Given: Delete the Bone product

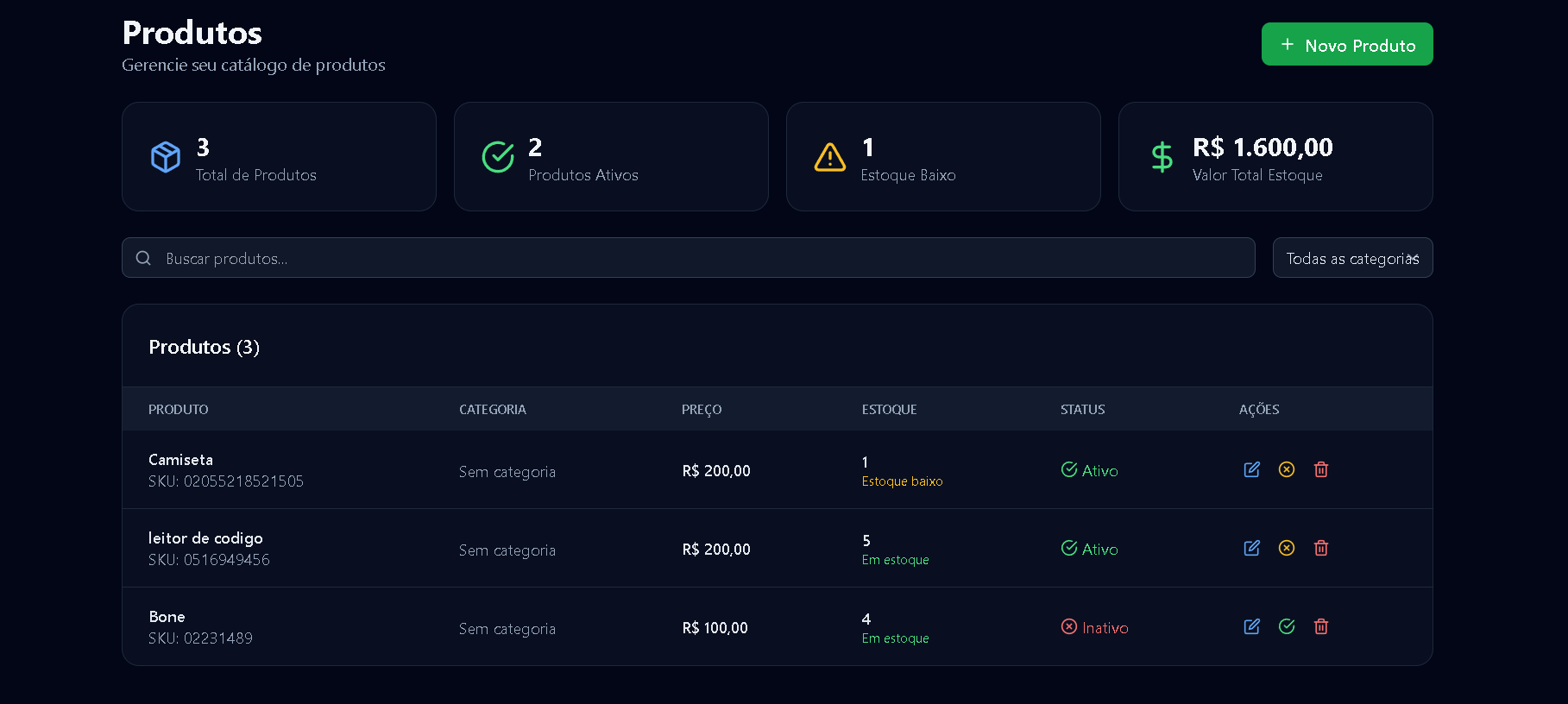Looking at the screenshot, I should pos(1320,626).
